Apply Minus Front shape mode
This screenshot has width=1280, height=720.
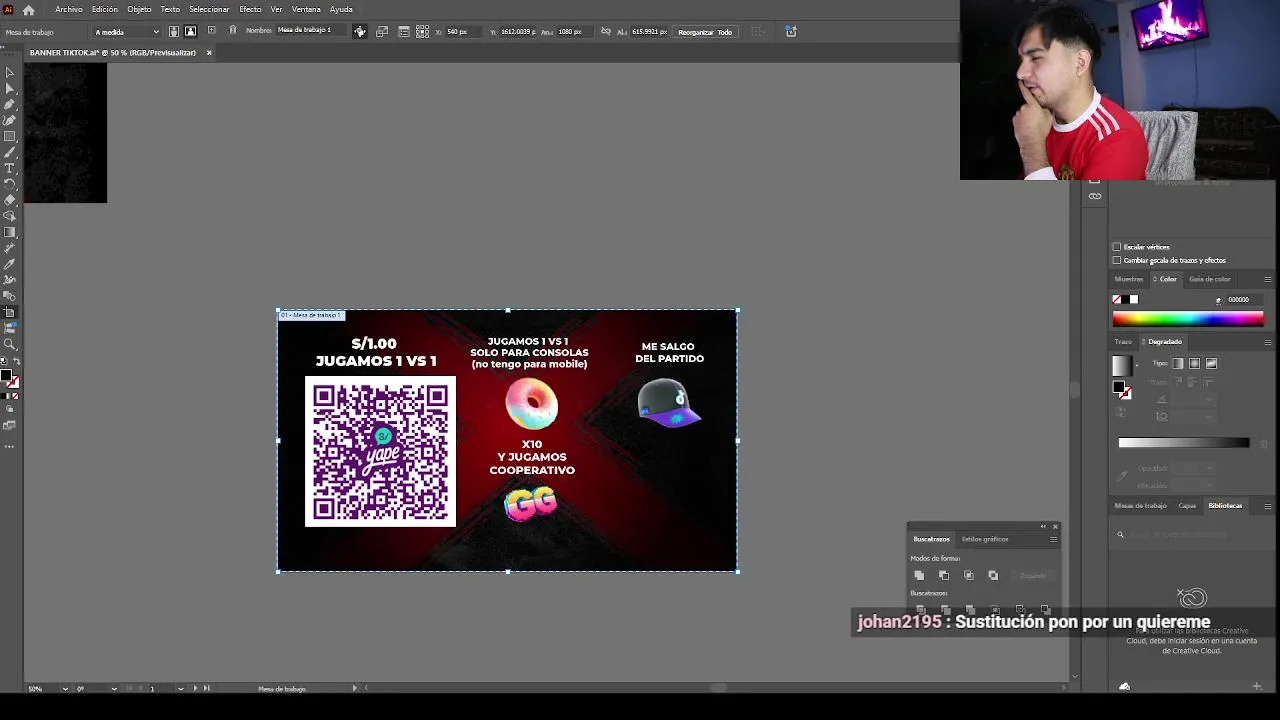point(944,575)
